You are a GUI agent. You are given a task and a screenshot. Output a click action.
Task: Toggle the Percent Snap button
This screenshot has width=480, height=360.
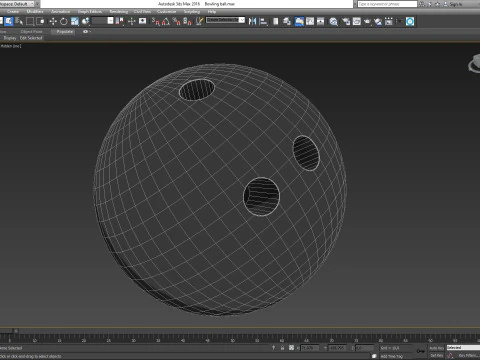click(177, 21)
